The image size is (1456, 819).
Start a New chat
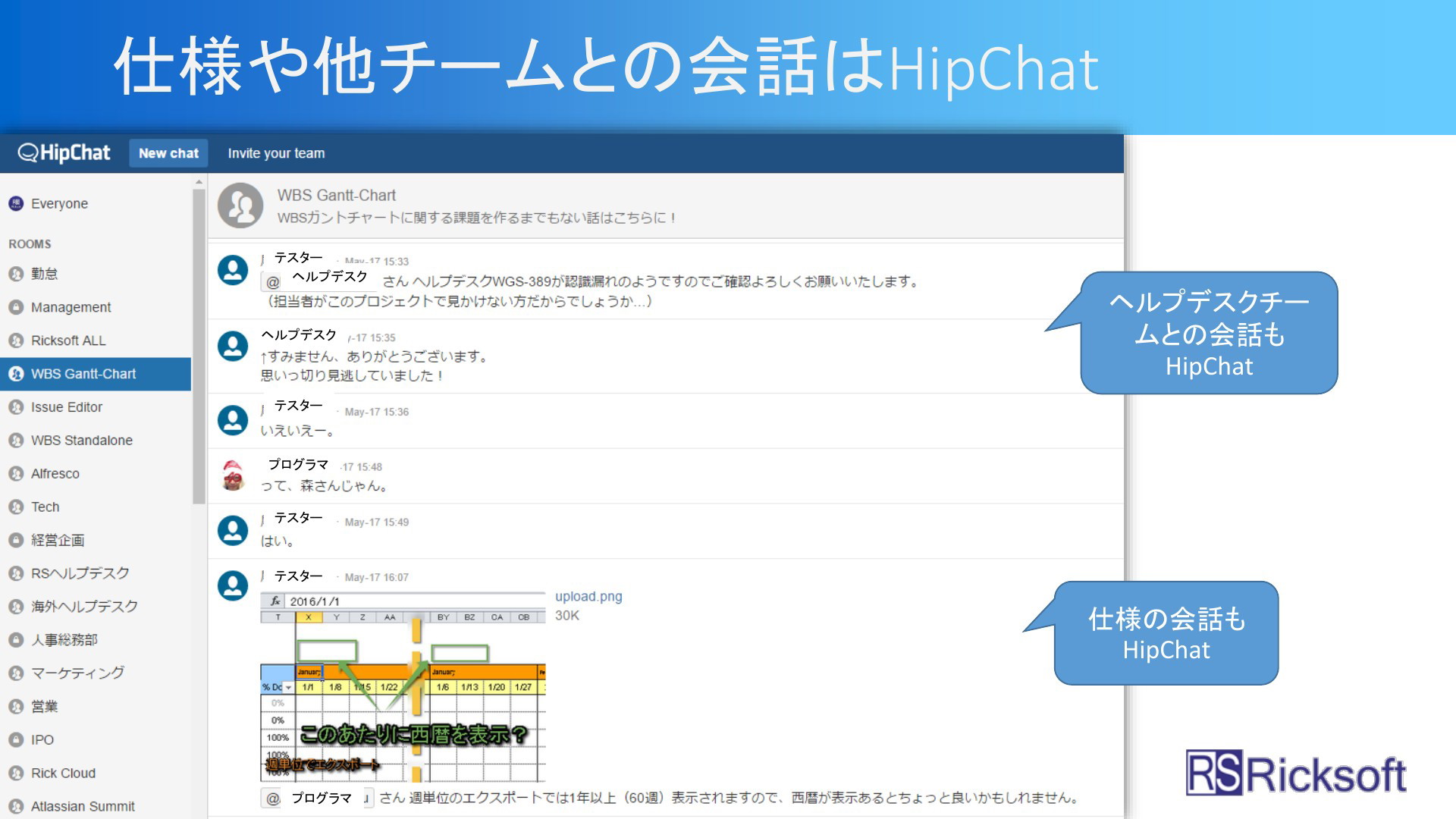(x=168, y=153)
